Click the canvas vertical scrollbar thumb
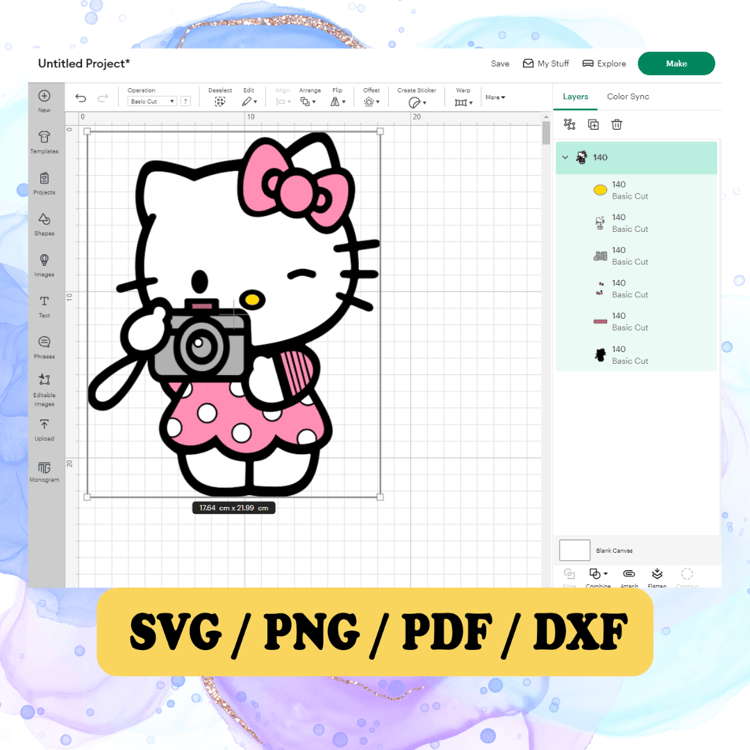 546,132
